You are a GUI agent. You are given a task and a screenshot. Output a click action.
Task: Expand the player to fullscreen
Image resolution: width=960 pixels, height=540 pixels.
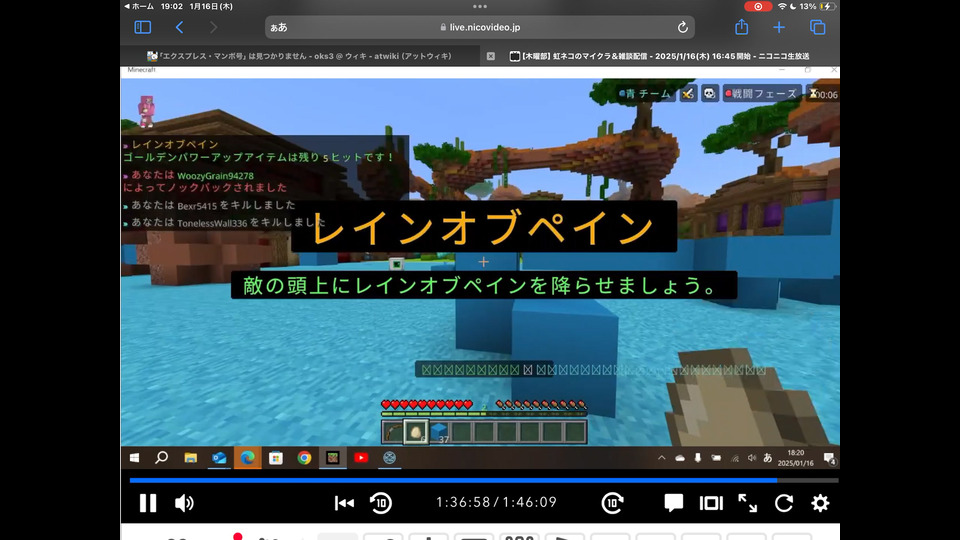(747, 503)
